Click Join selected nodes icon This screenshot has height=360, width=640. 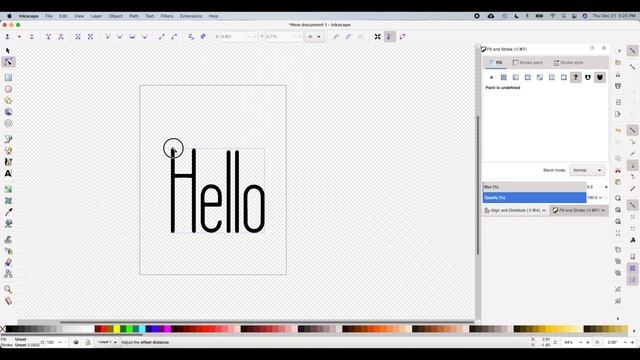pyautogui.click(x=48, y=37)
